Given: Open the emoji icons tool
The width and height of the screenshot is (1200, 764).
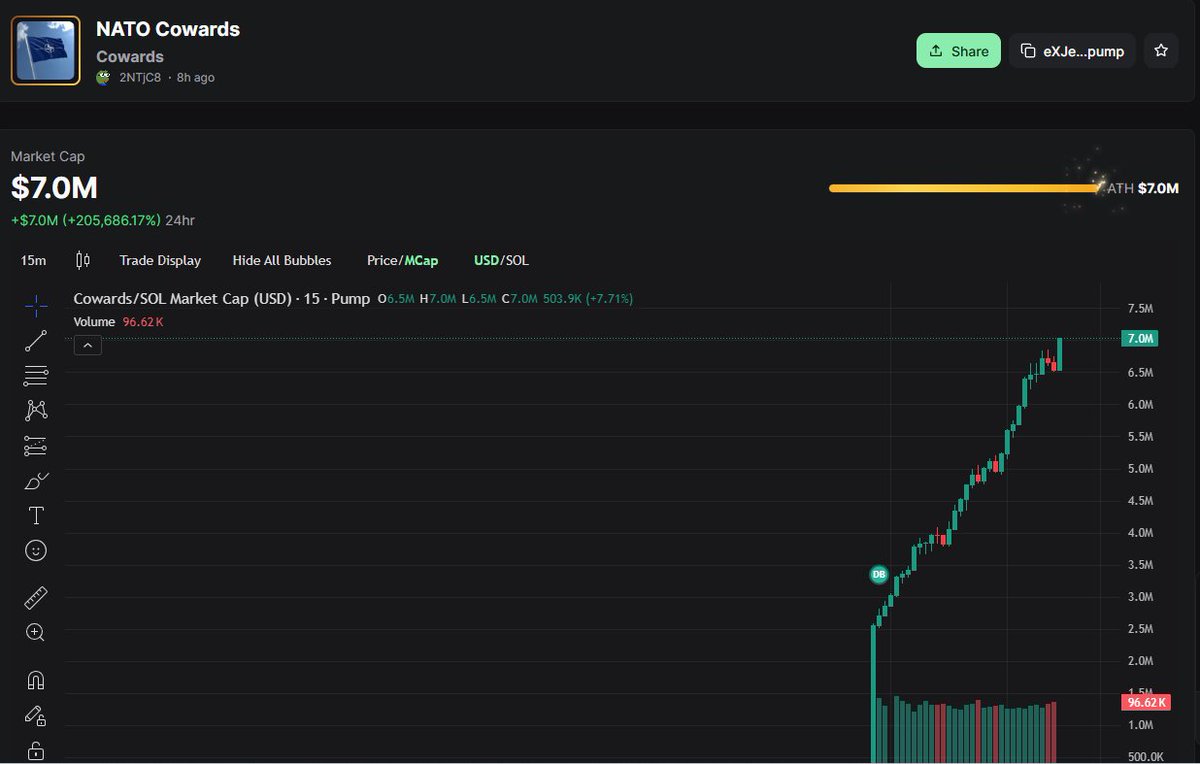Looking at the screenshot, I should [x=35, y=550].
